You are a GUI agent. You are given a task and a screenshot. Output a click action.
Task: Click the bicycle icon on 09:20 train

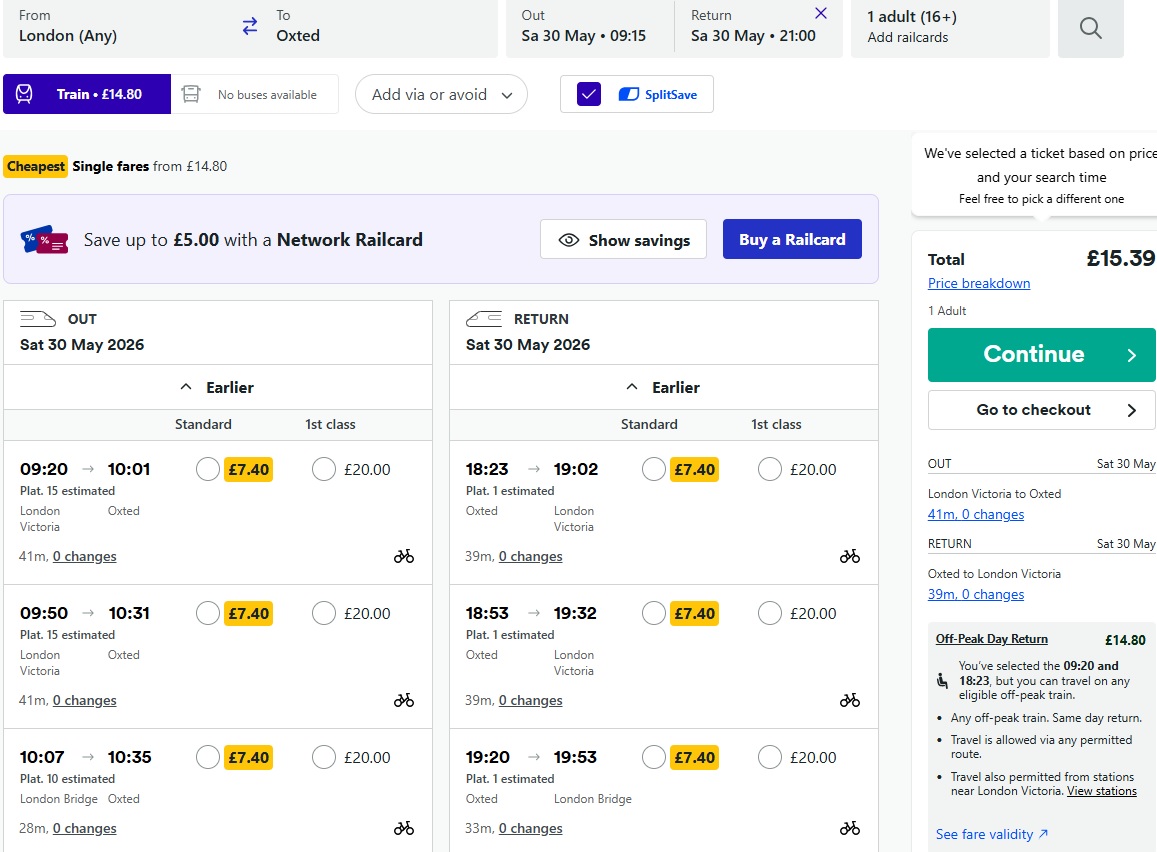(404, 556)
